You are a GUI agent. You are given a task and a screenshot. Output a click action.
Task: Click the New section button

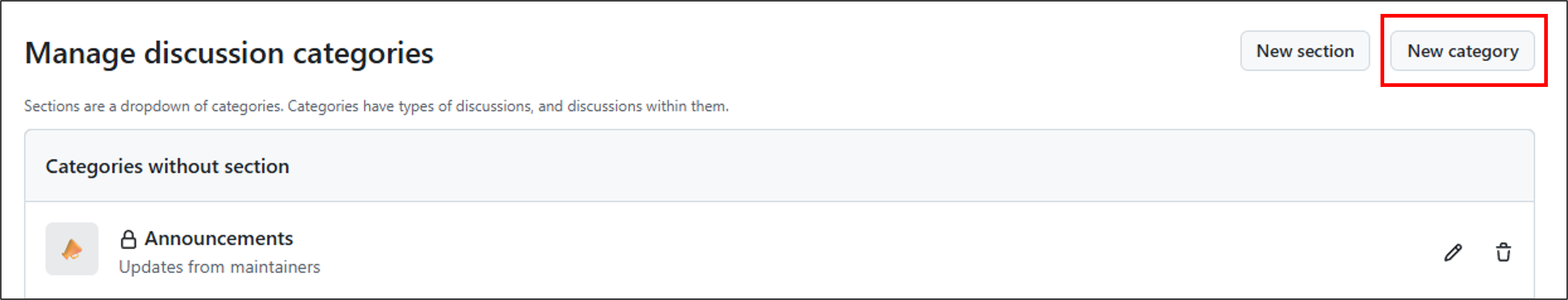click(1304, 51)
